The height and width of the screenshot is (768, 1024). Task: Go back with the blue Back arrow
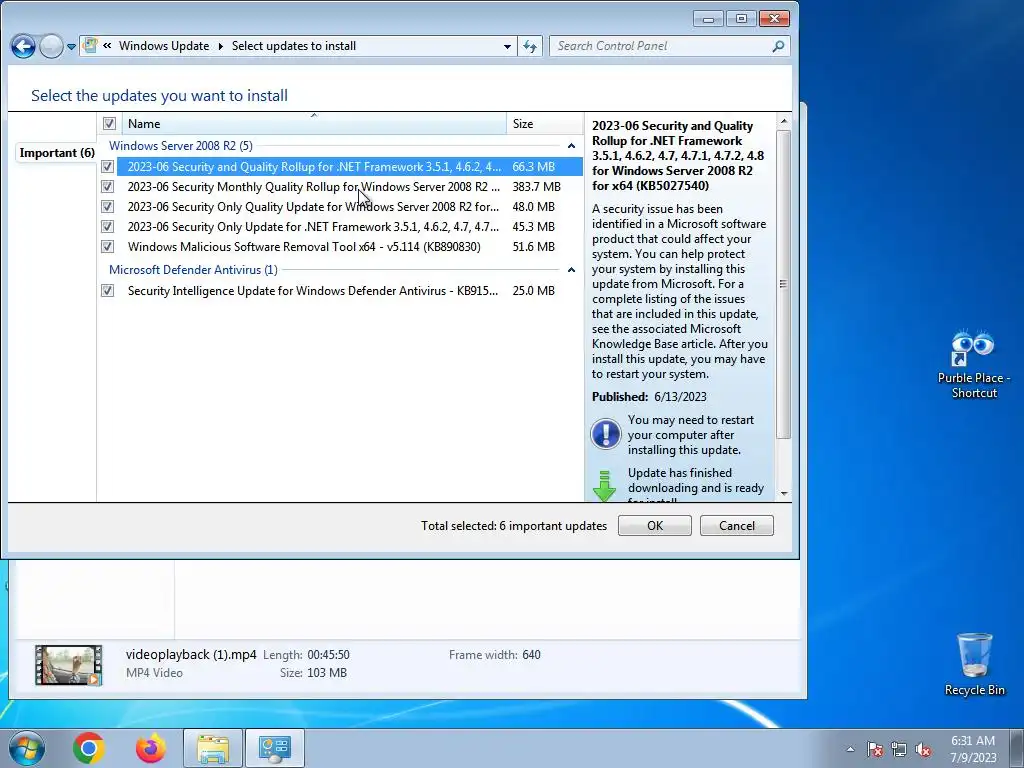(x=23, y=46)
